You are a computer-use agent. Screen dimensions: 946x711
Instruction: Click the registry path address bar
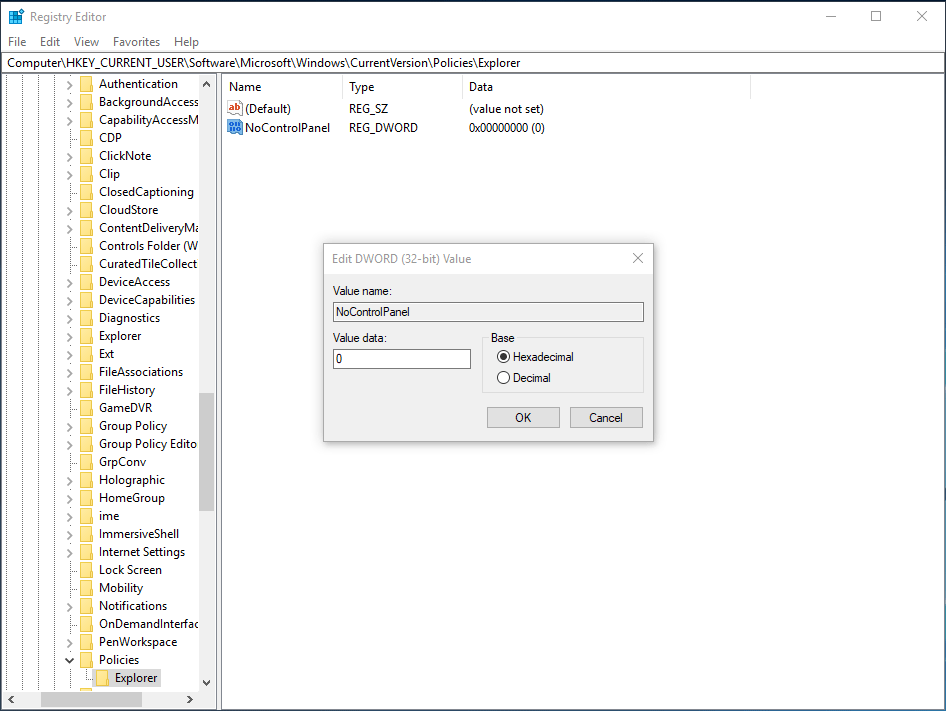click(473, 63)
